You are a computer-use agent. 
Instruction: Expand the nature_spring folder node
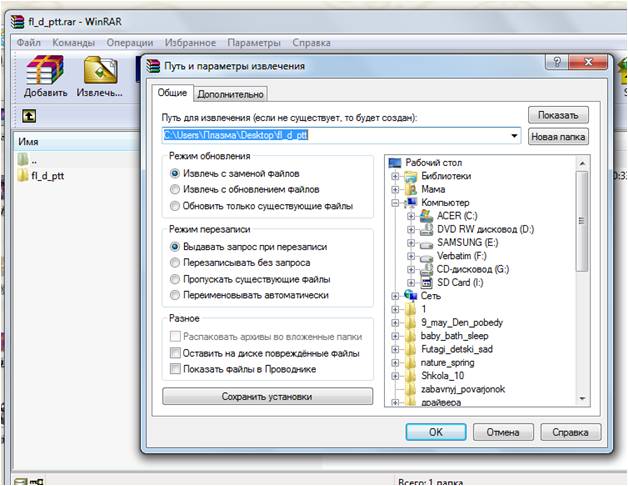[x=395, y=363]
